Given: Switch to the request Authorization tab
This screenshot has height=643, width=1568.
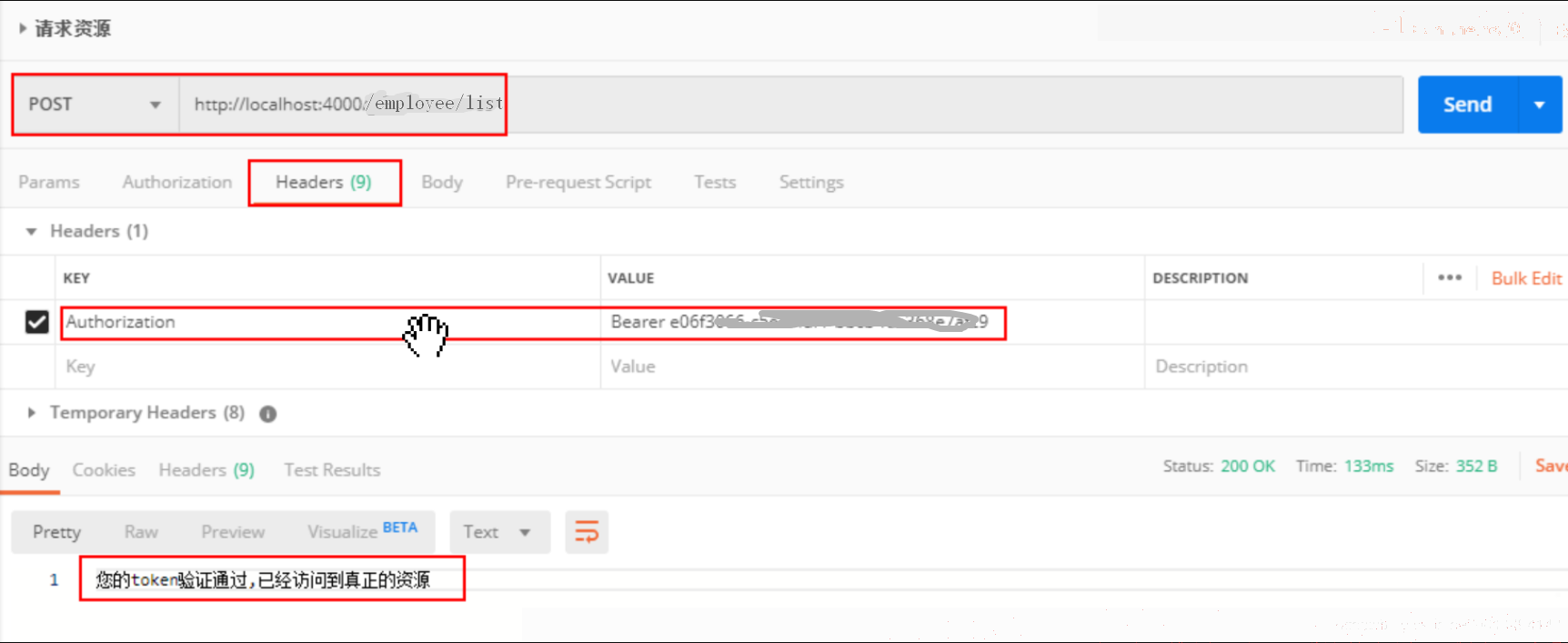Looking at the screenshot, I should [x=177, y=182].
